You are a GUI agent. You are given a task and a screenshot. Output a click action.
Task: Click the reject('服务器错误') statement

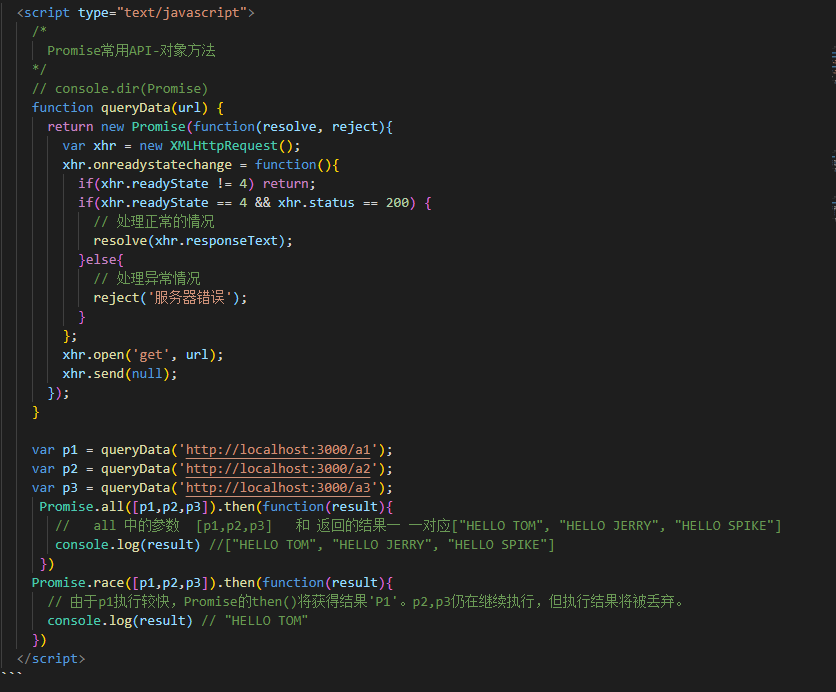tap(170, 298)
